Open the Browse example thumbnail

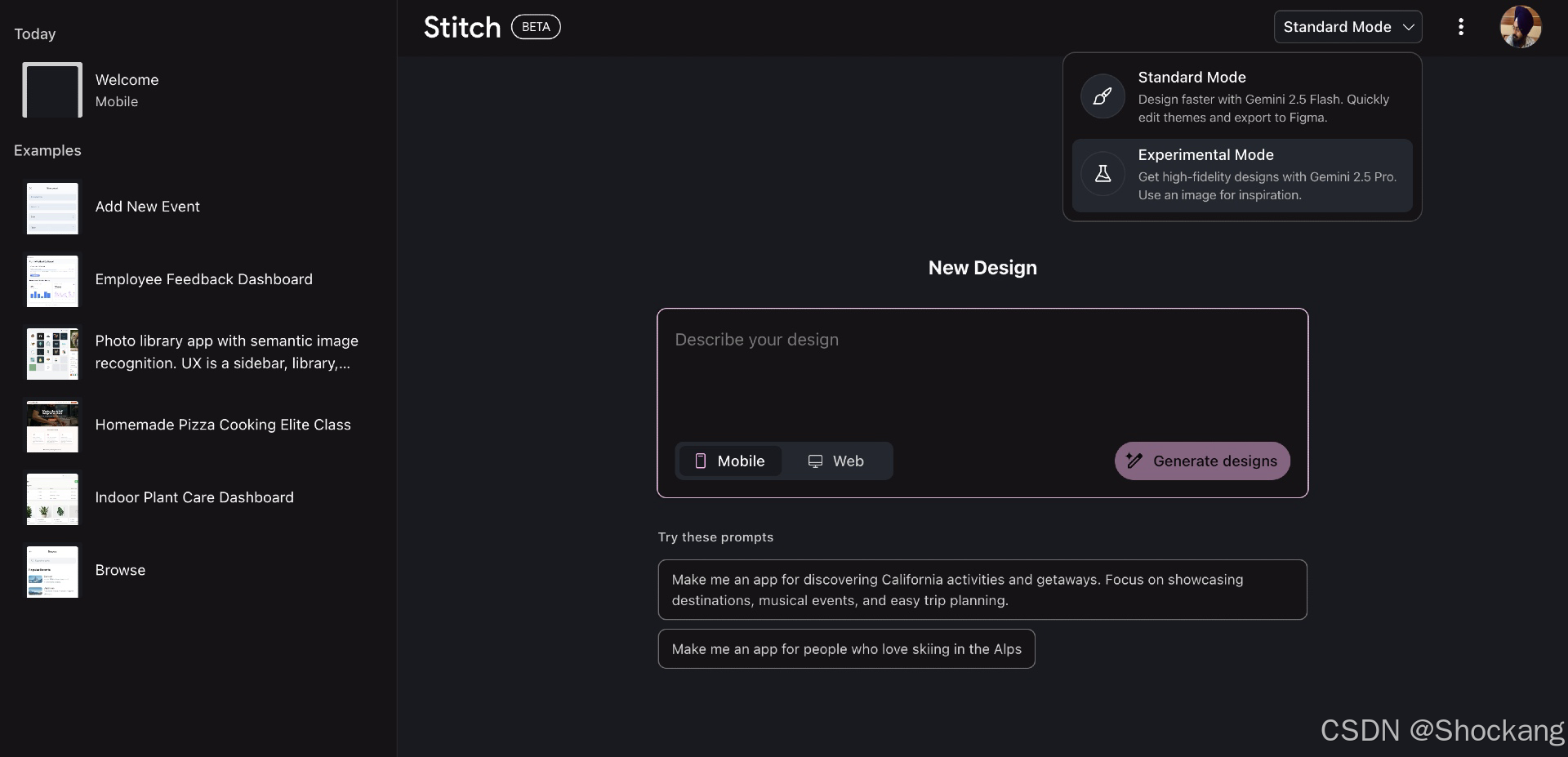(52, 571)
